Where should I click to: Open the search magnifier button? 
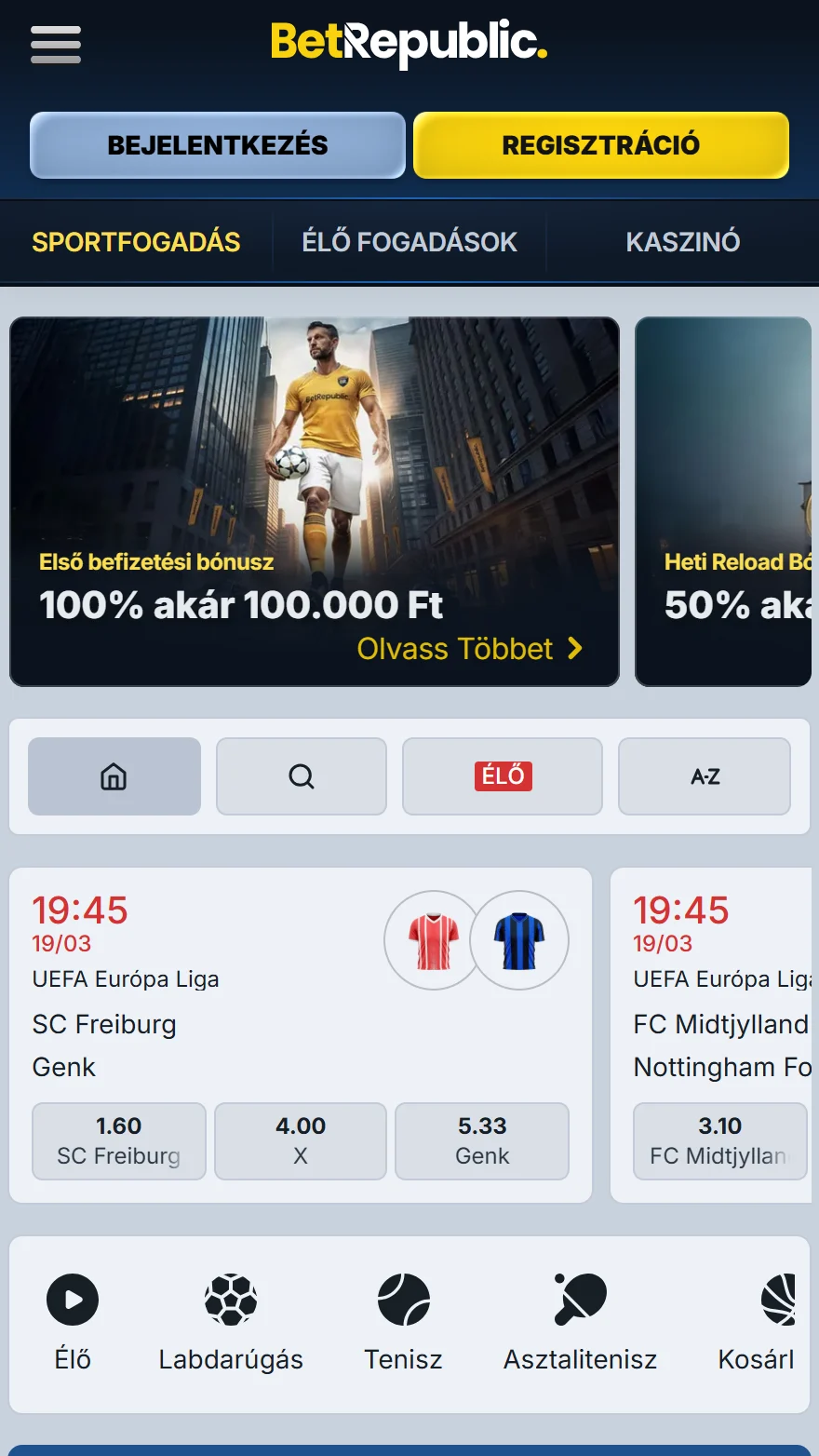pos(302,776)
